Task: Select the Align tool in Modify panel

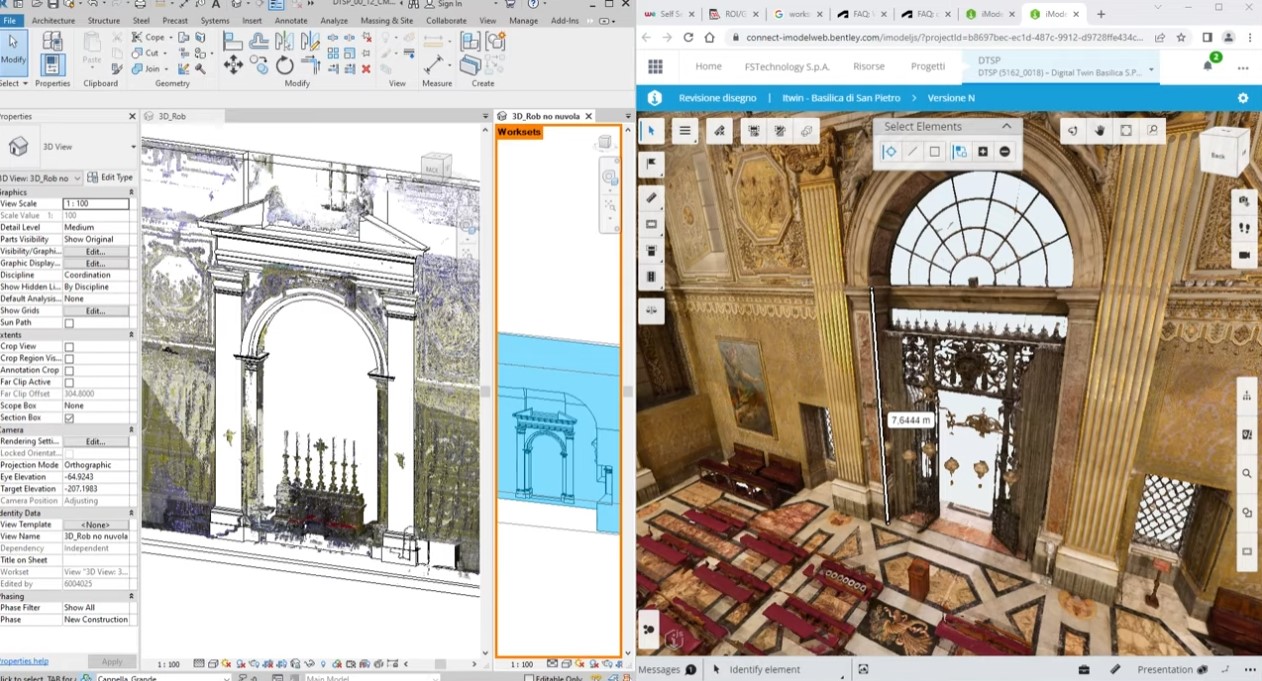Action: coord(233,41)
